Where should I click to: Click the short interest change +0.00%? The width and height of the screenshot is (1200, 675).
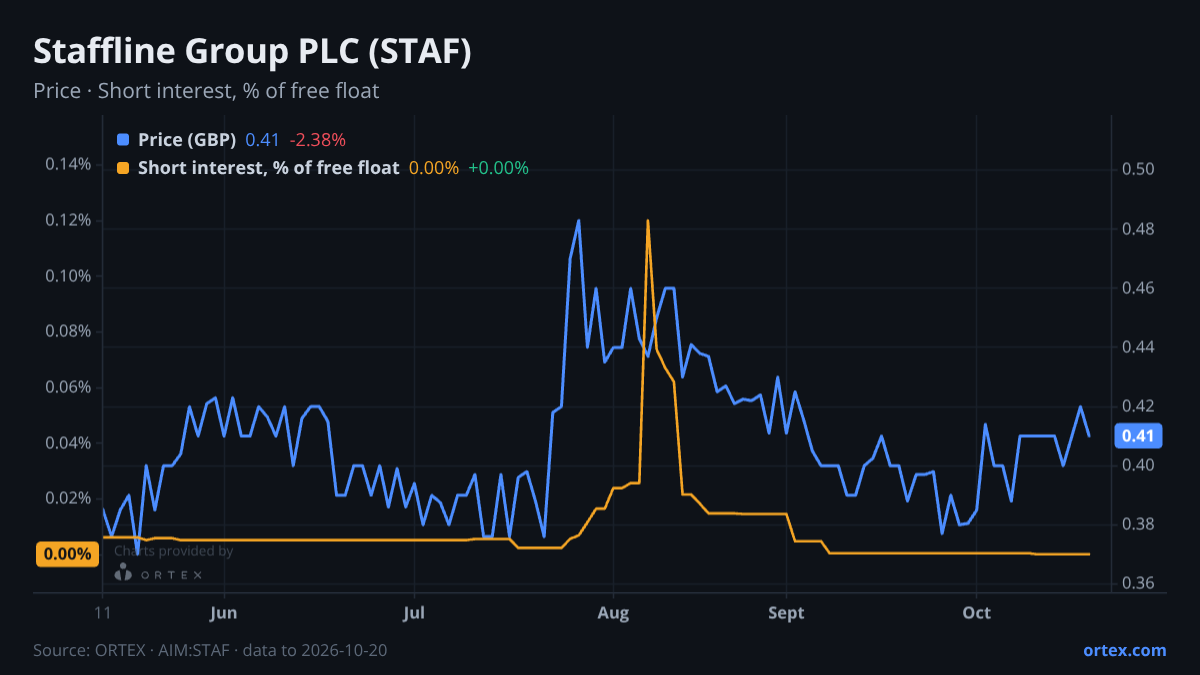click(x=498, y=168)
